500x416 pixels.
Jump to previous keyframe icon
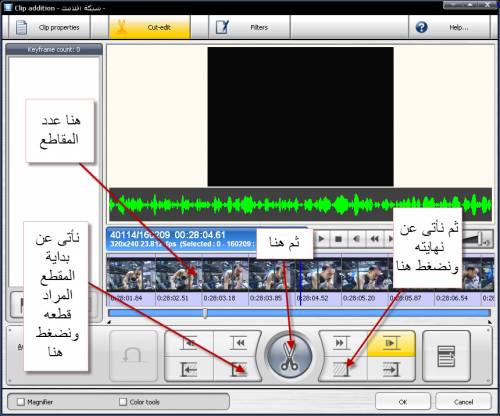point(239,343)
